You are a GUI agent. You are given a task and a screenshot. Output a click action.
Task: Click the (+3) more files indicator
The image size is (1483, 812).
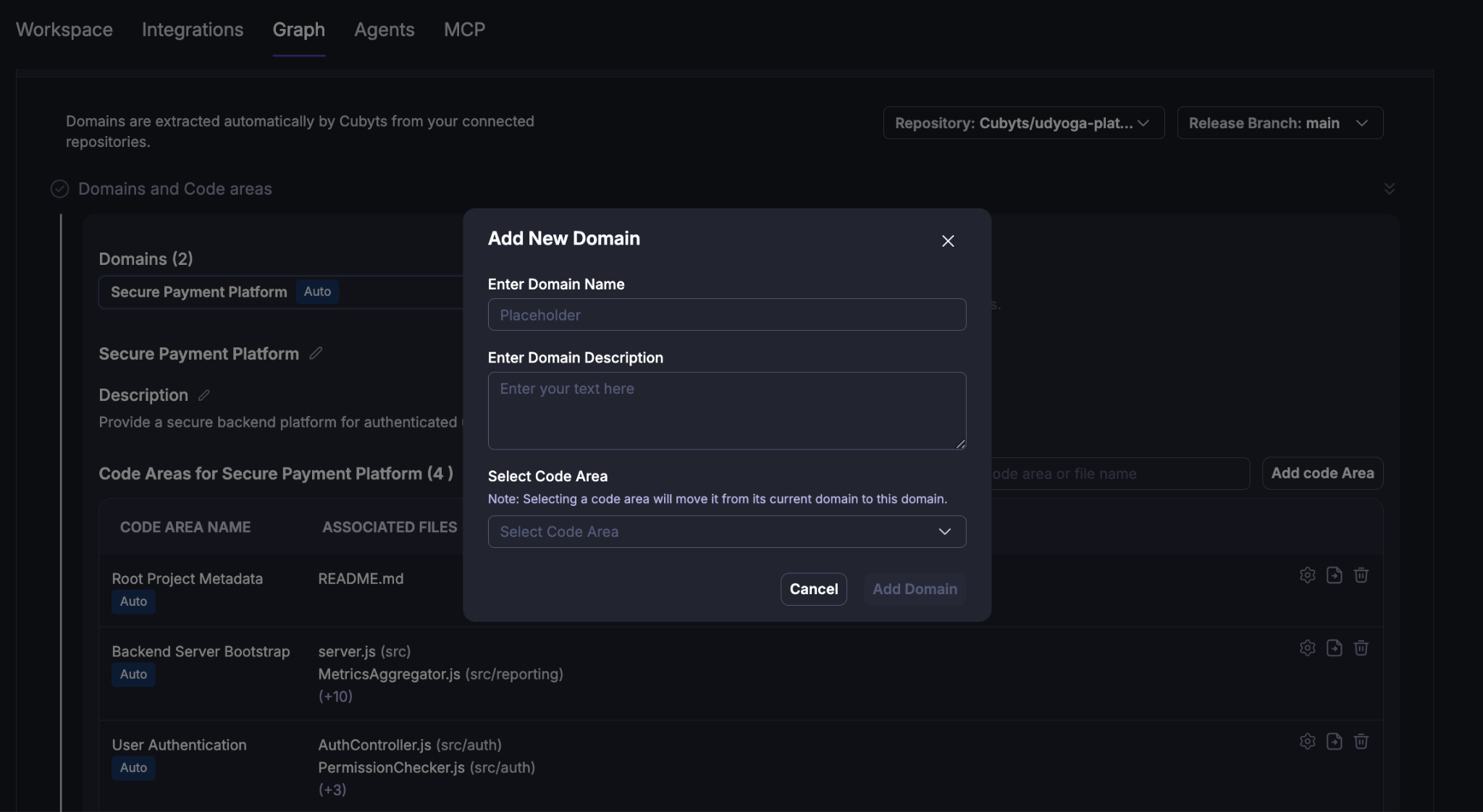(x=332, y=790)
